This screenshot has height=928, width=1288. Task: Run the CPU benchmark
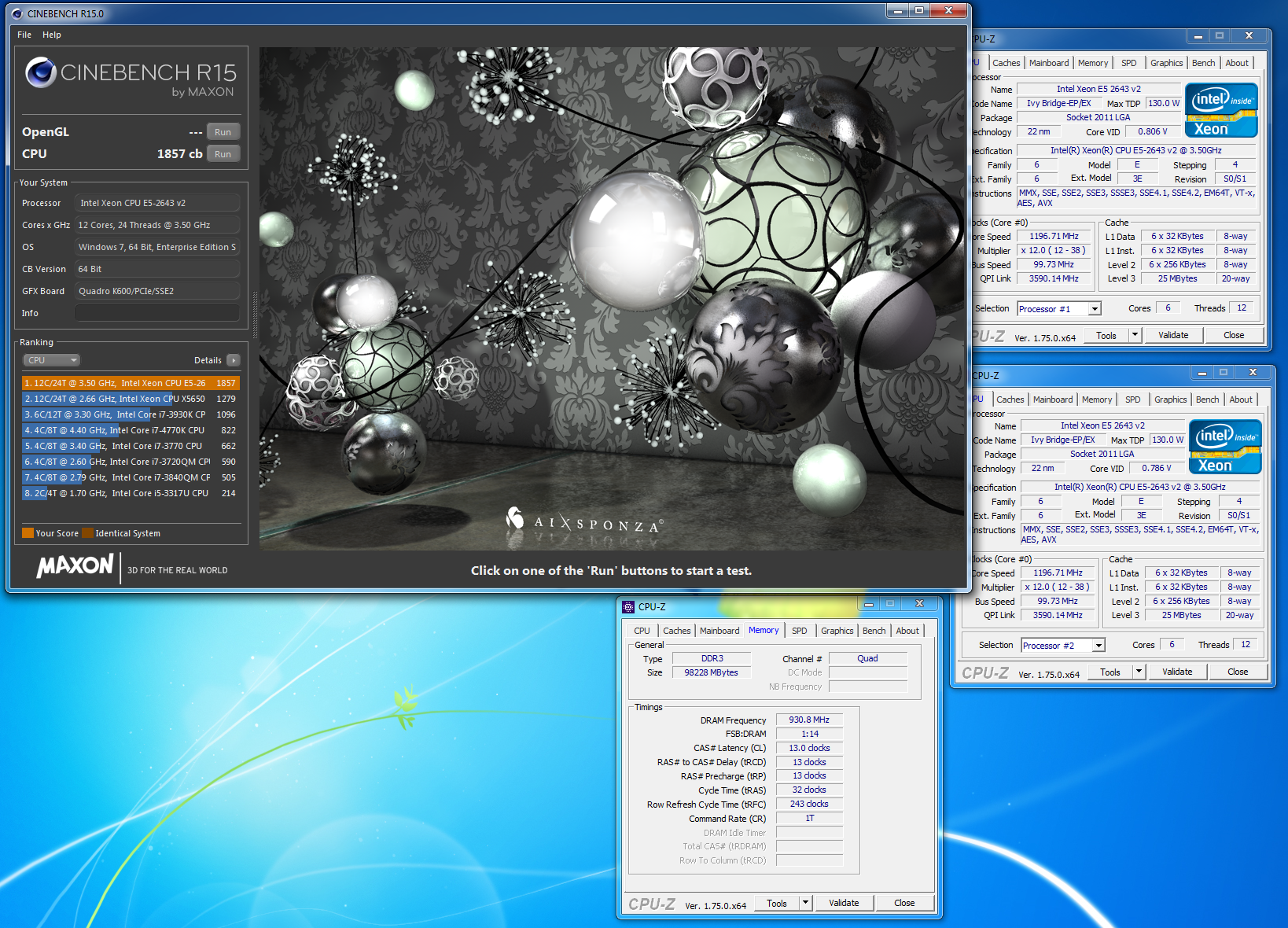(223, 154)
